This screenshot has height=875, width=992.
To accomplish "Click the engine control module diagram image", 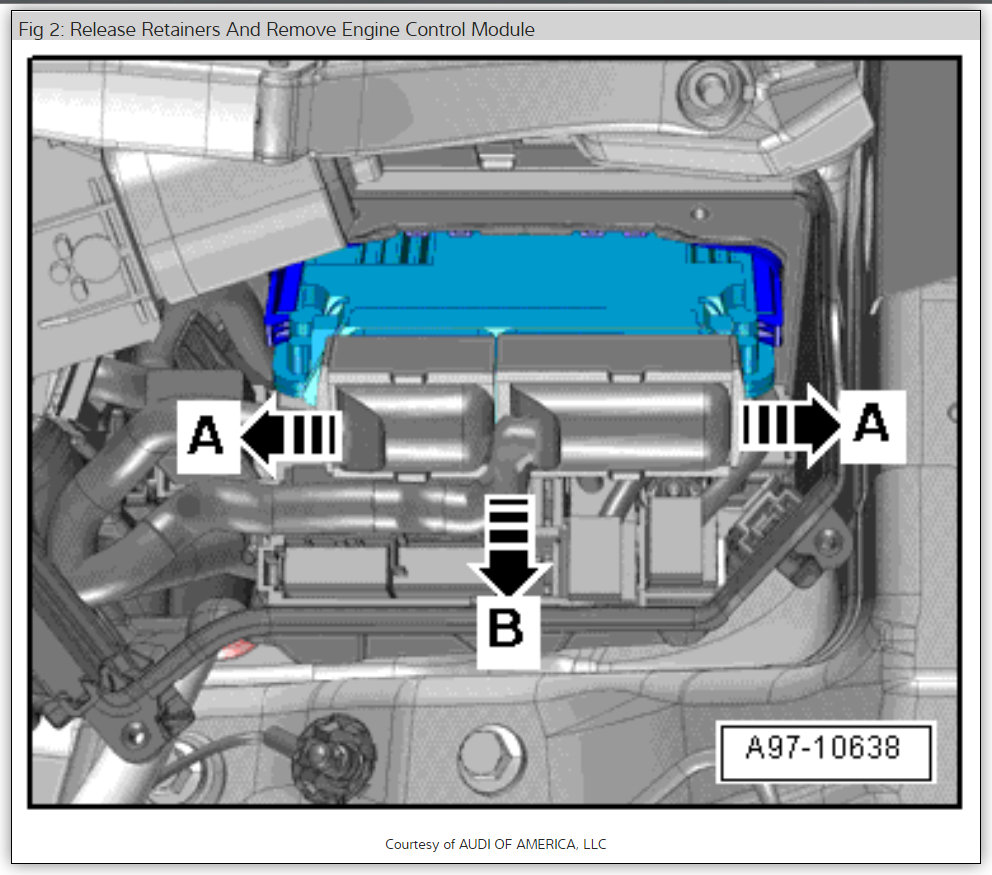I will pos(495,432).
